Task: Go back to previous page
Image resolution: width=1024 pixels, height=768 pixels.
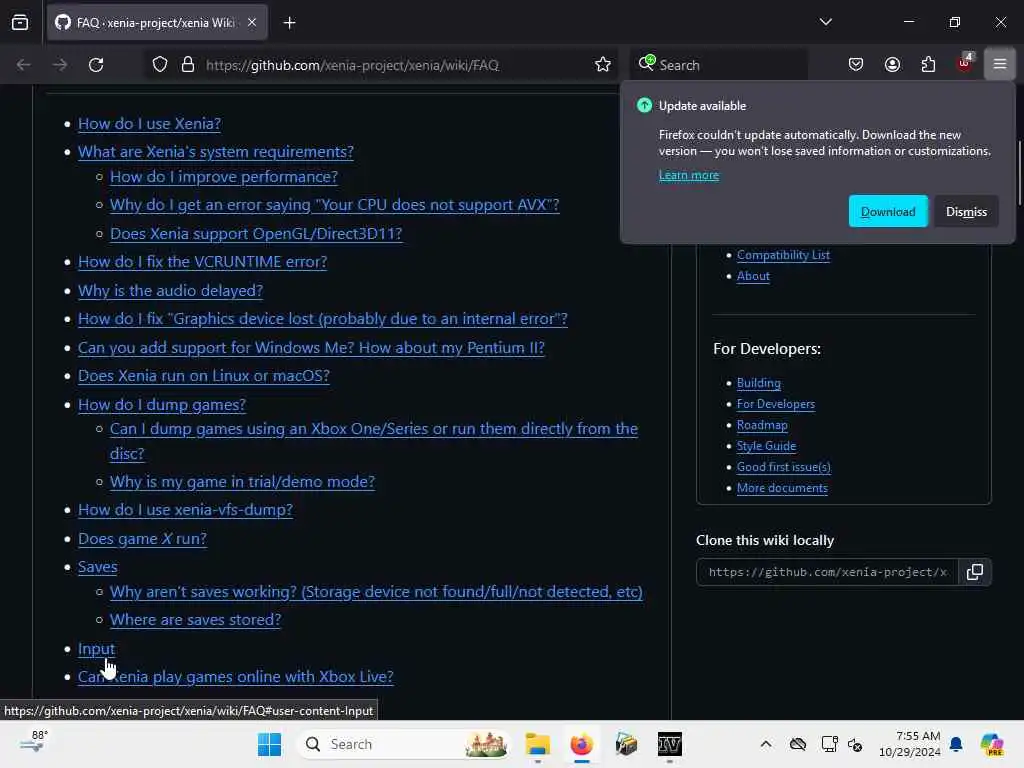Action: click(24, 65)
